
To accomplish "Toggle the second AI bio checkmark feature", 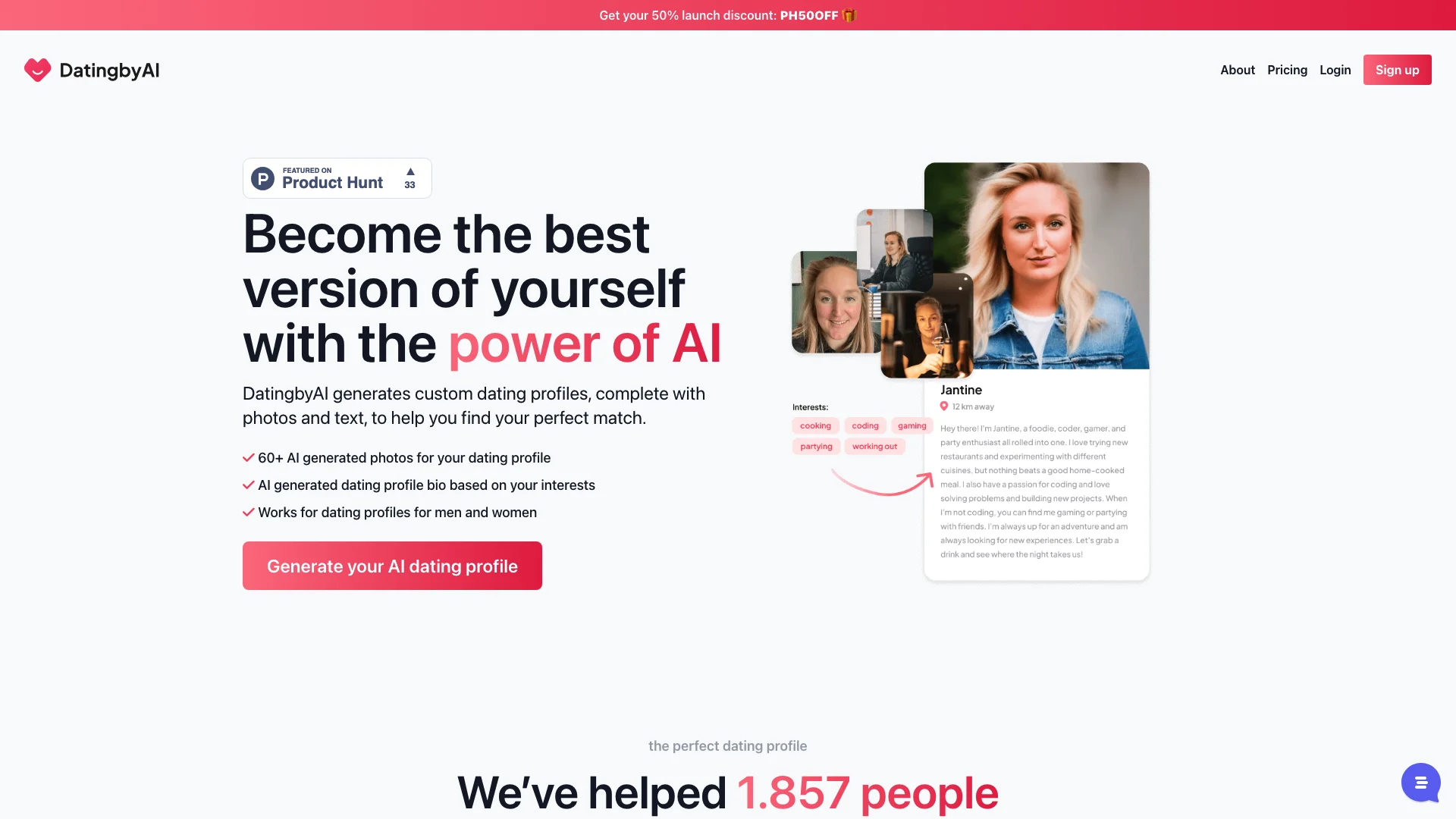I will tap(248, 485).
